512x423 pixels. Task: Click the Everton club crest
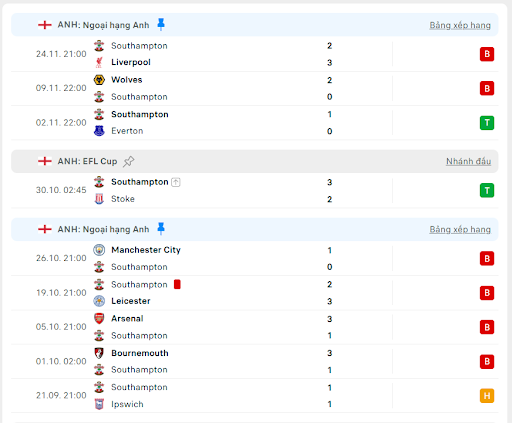point(99,131)
